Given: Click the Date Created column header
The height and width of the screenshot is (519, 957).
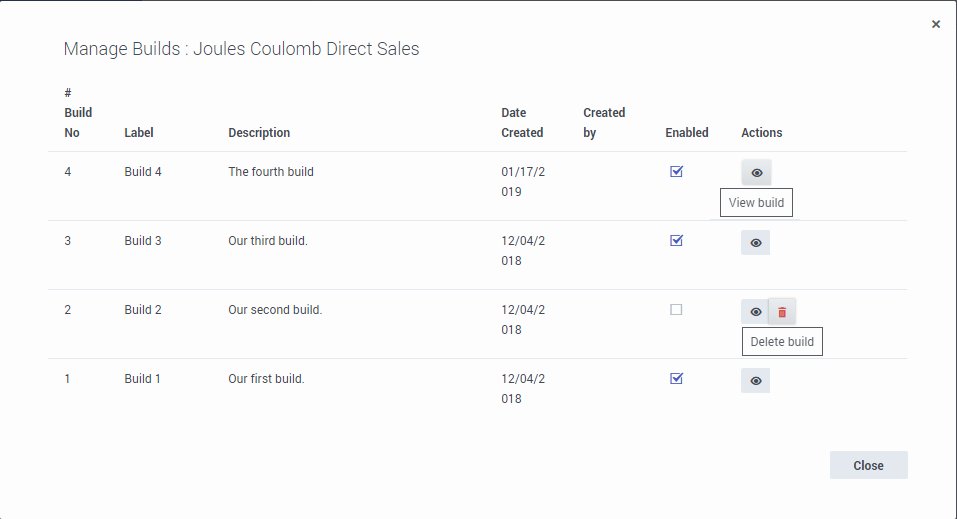Looking at the screenshot, I should coord(522,123).
